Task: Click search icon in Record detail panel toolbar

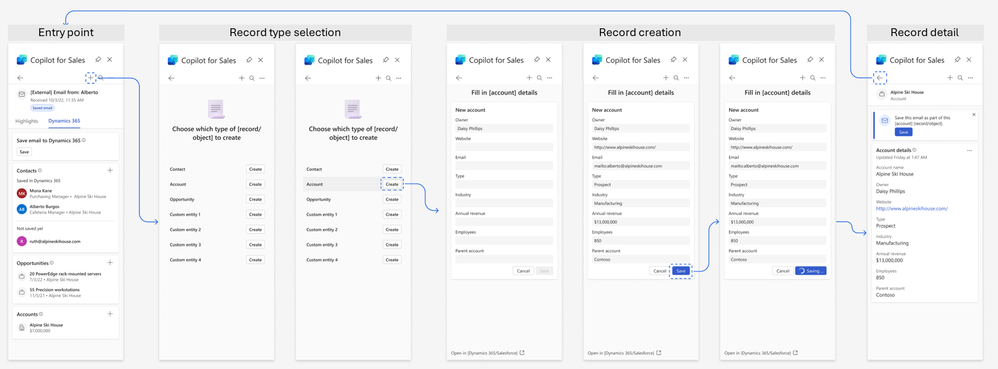Action: click(x=960, y=78)
